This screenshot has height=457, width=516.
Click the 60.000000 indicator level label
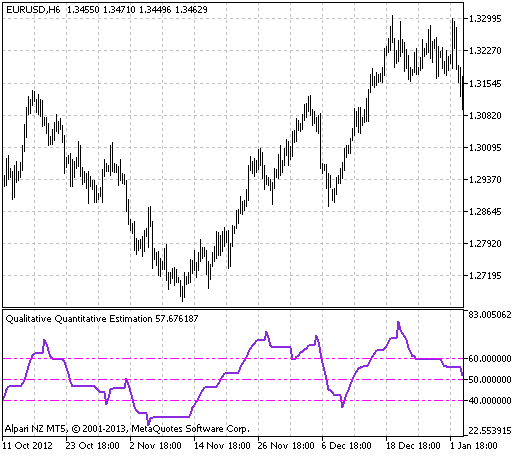[x=490, y=359]
